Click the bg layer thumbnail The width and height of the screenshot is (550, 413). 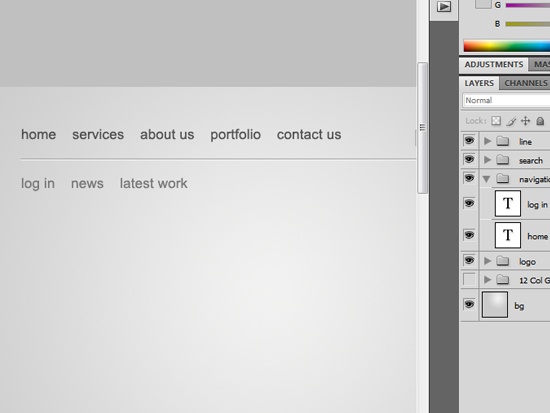pyautogui.click(x=495, y=305)
